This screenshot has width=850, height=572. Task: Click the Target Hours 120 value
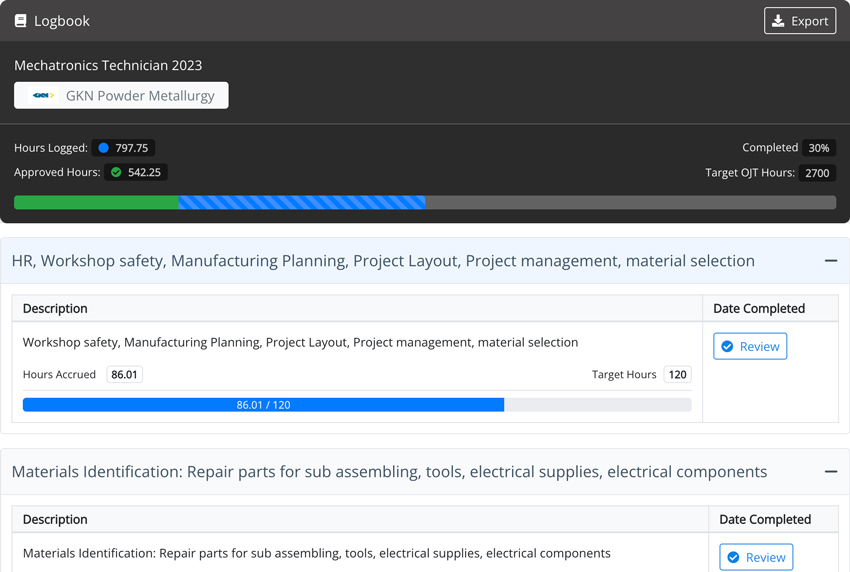coord(677,375)
